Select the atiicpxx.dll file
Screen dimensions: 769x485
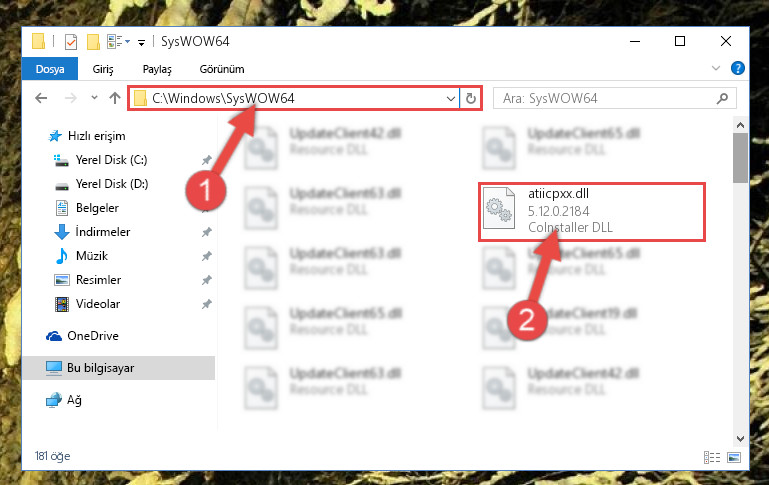point(592,211)
